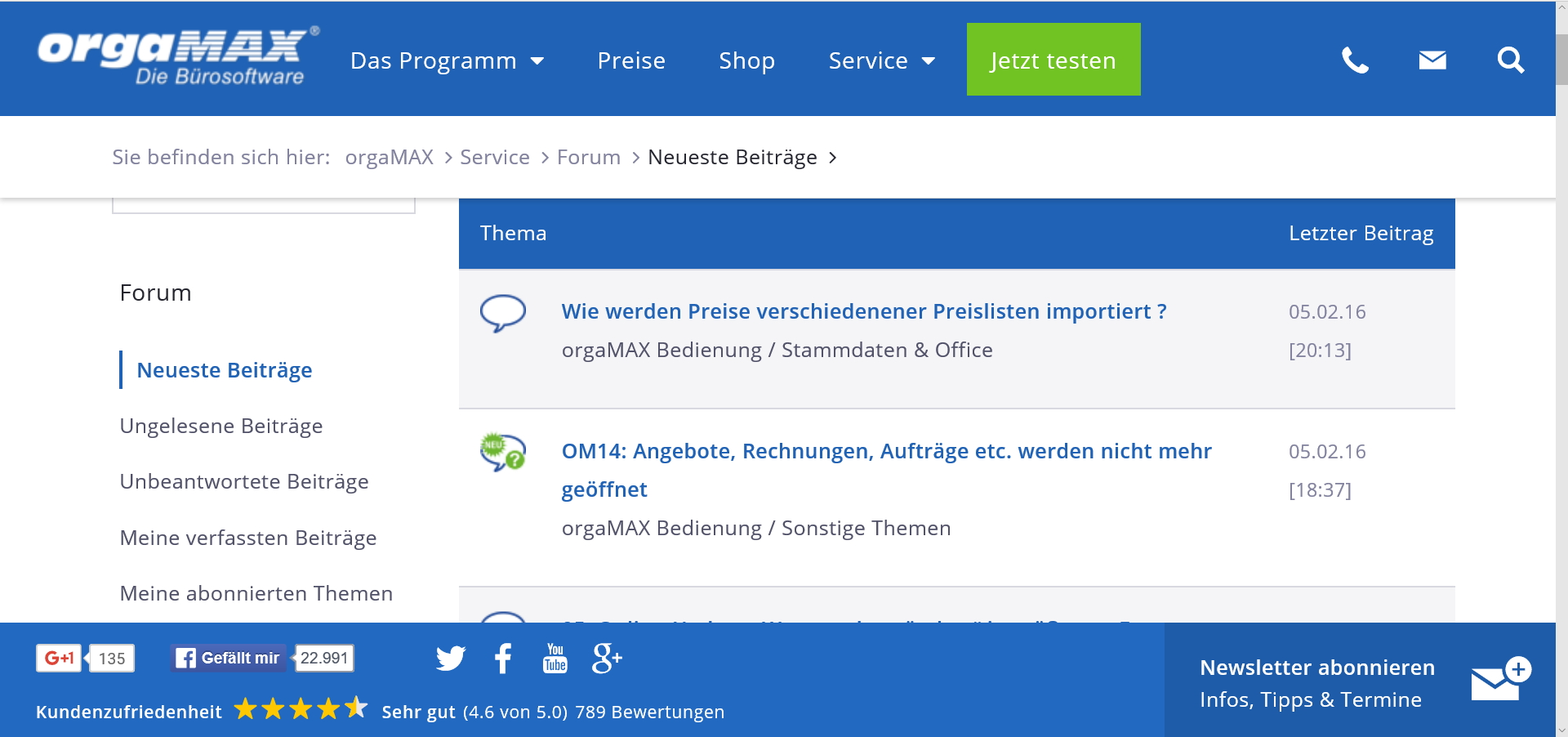
Task: Select 'Meine abonnierten Themen' in the sidebar
Action: click(x=256, y=593)
